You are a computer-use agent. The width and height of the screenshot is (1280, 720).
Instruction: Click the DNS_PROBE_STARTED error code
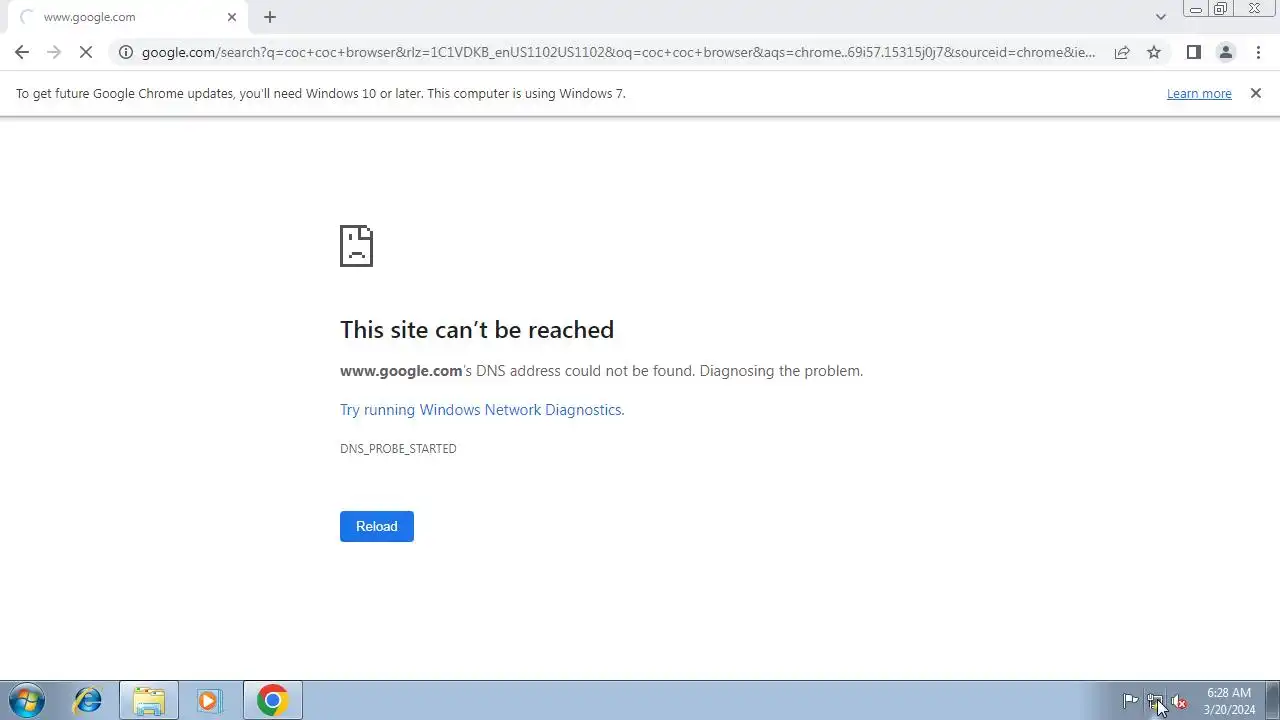(x=398, y=449)
